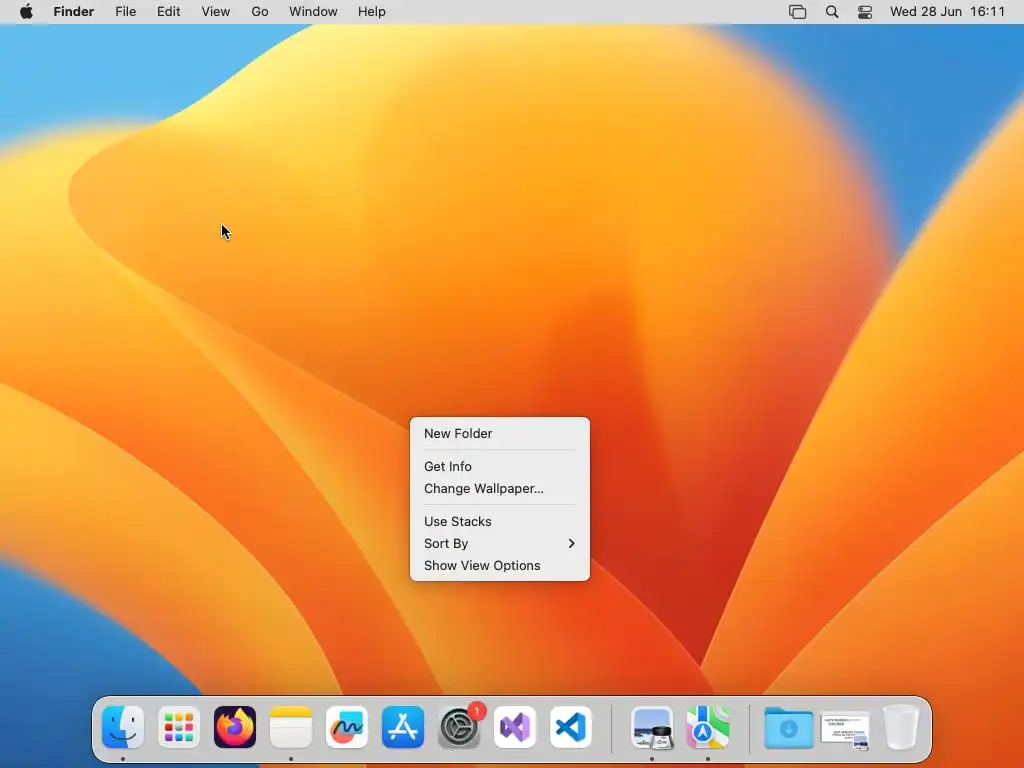Open Maps from the Dock
Image resolution: width=1024 pixels, height=768 pixels.
coord(708,727)
